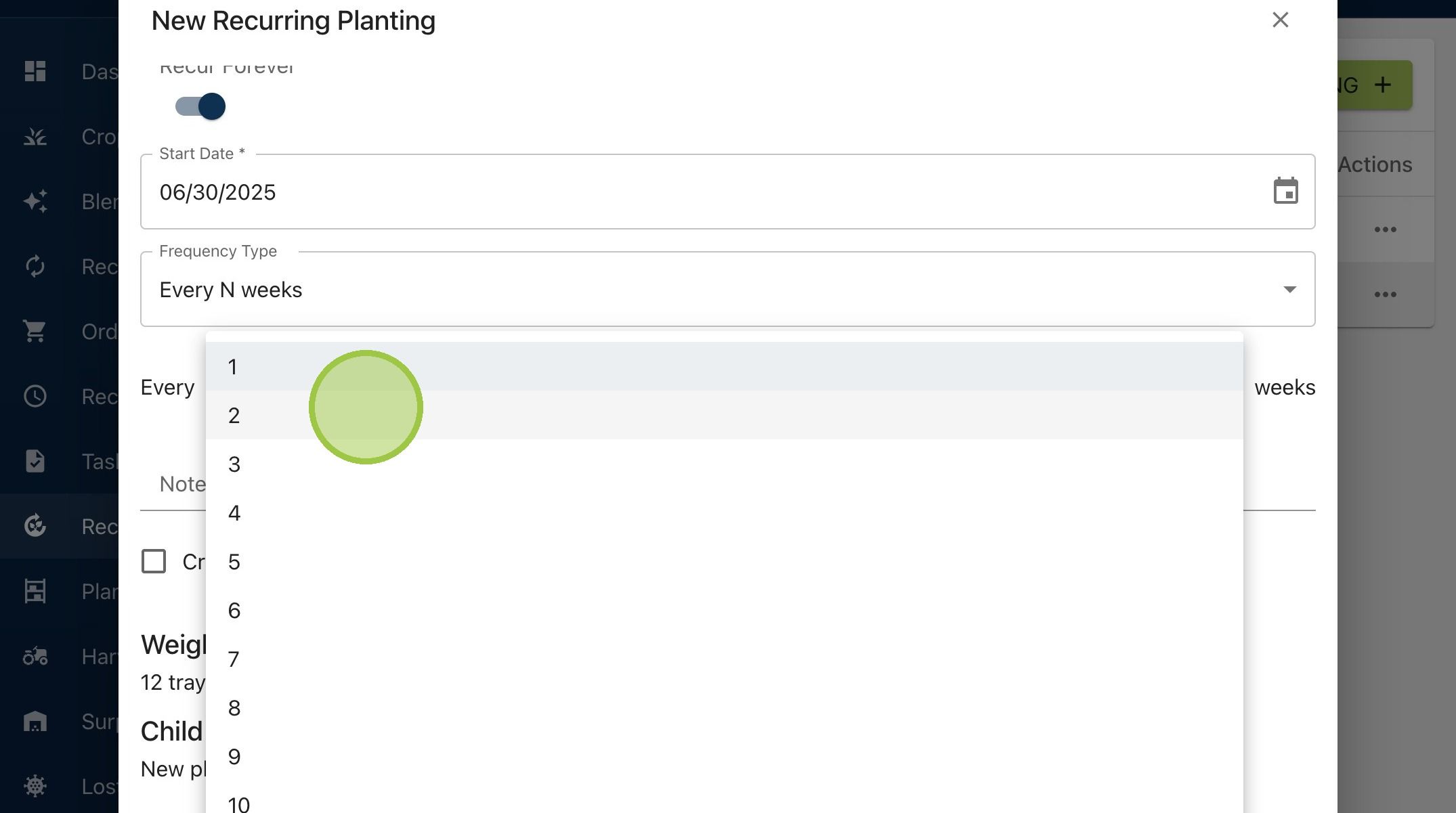Open the warehouse Supplies icon in sidebar
The height and width of the screenshot is (813, 1456).
tap(35, 721)
